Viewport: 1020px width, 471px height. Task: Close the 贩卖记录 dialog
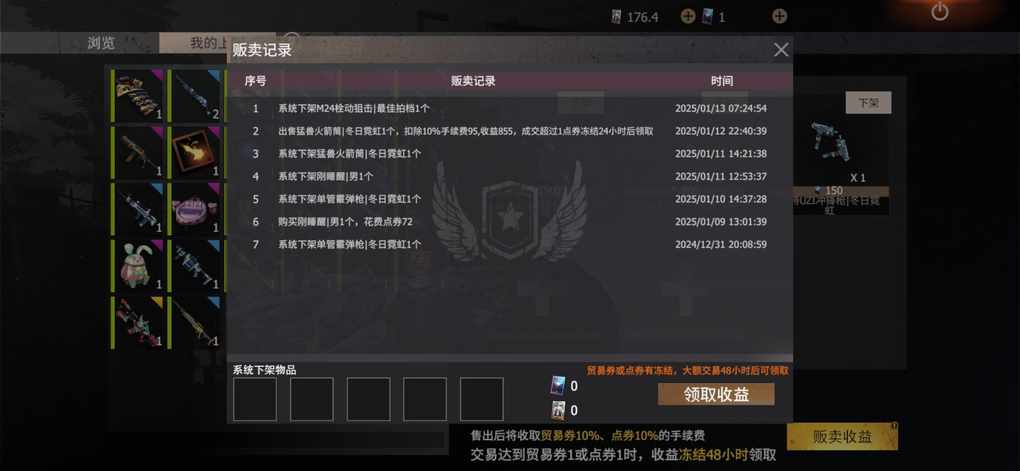[781, 49]
